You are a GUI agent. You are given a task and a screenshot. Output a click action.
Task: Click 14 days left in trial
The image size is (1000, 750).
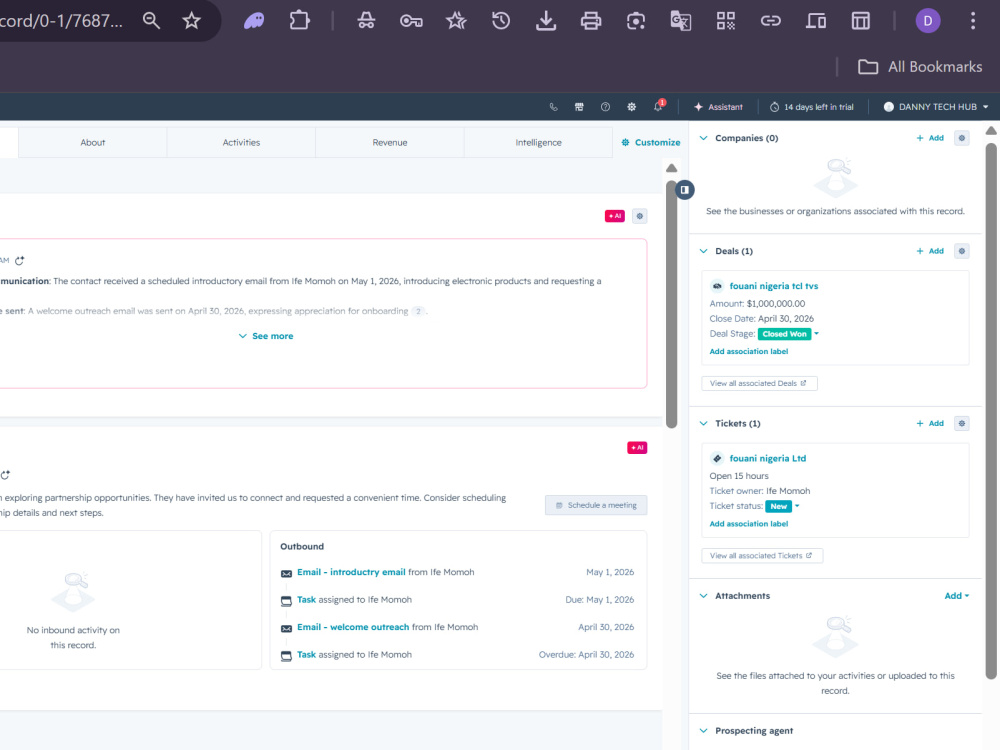[x=811, y=107]
